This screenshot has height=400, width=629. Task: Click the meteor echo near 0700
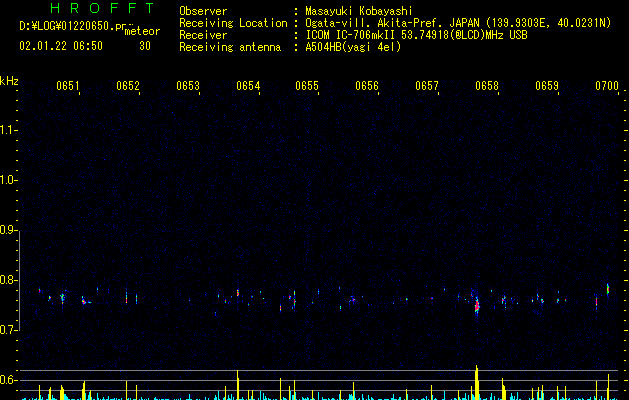pos(608,289)
